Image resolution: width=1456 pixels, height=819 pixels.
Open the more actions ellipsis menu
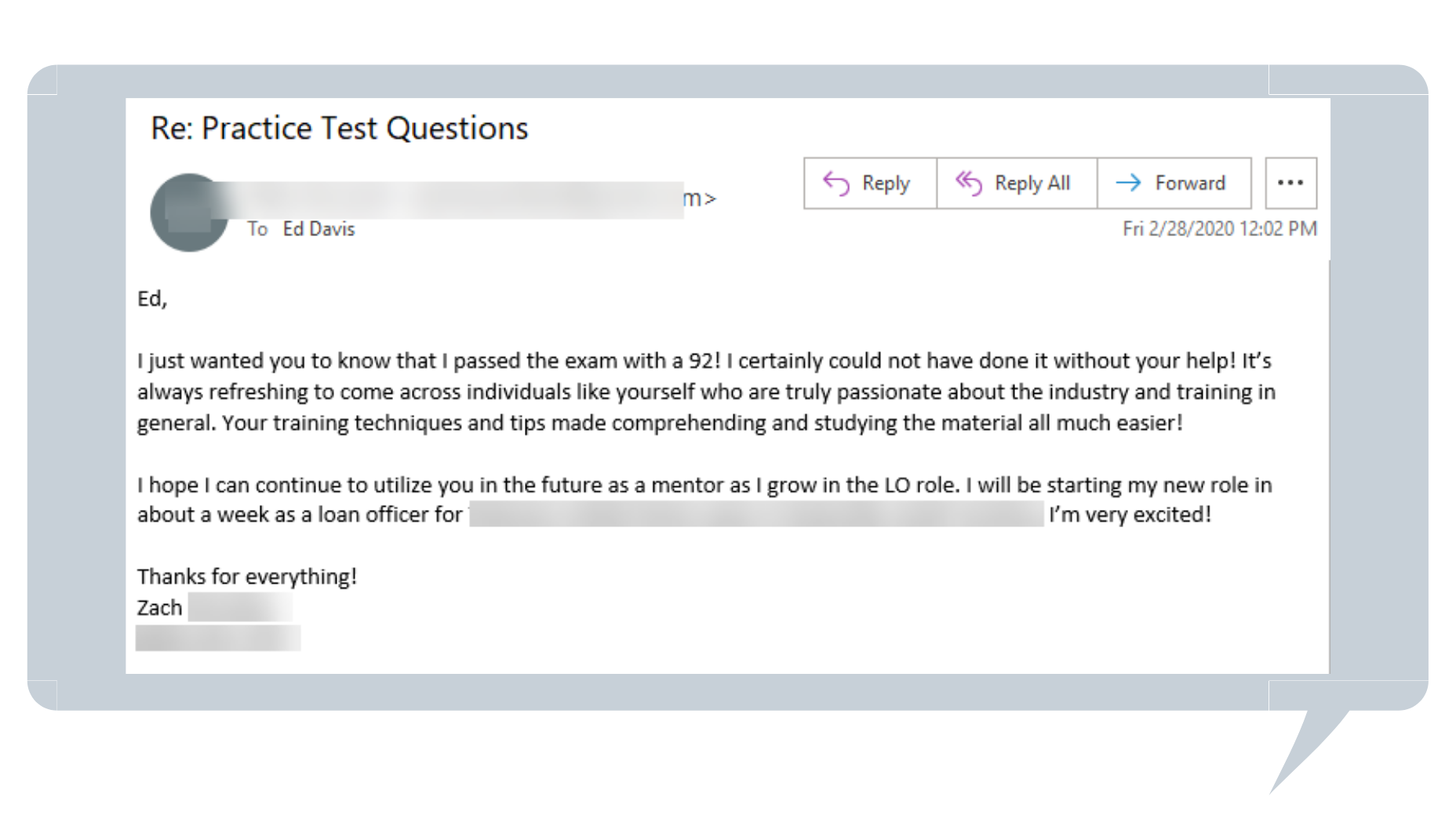pos(1290,184)
